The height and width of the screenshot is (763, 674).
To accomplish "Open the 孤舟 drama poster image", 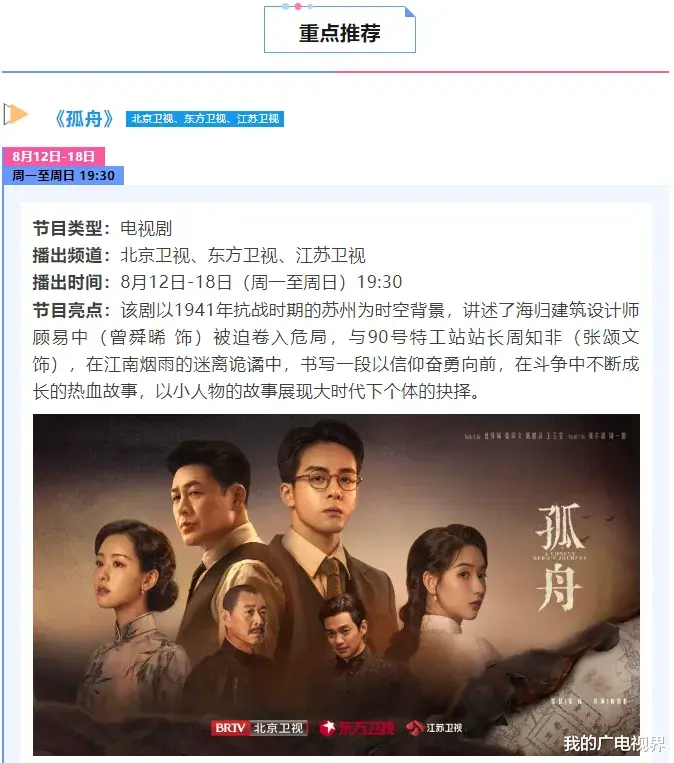I will coord(336,585).
